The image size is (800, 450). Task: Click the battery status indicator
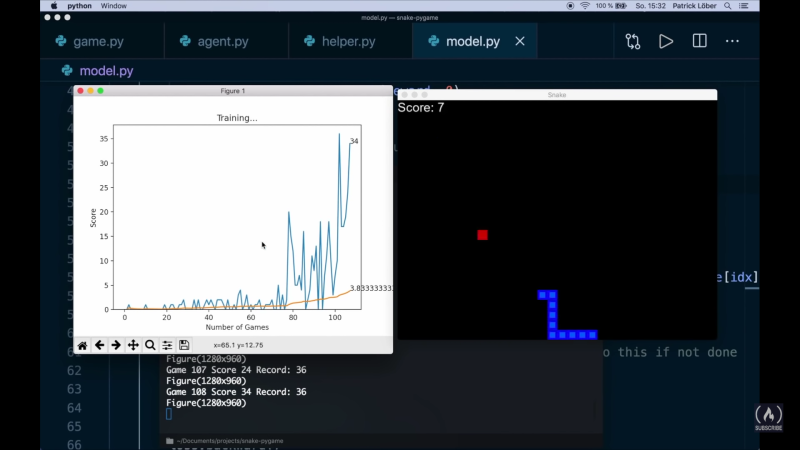coord(611,6)
